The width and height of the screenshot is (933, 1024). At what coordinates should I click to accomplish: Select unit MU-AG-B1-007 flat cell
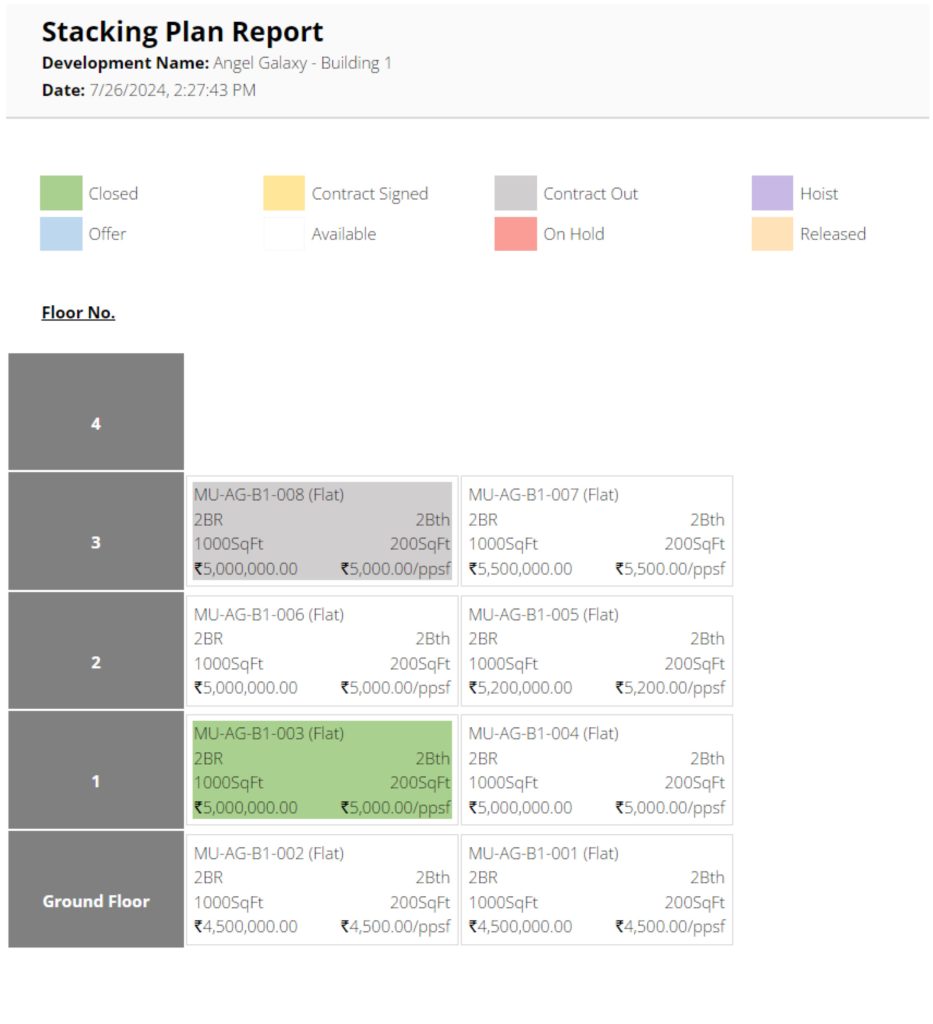point(596,531)
